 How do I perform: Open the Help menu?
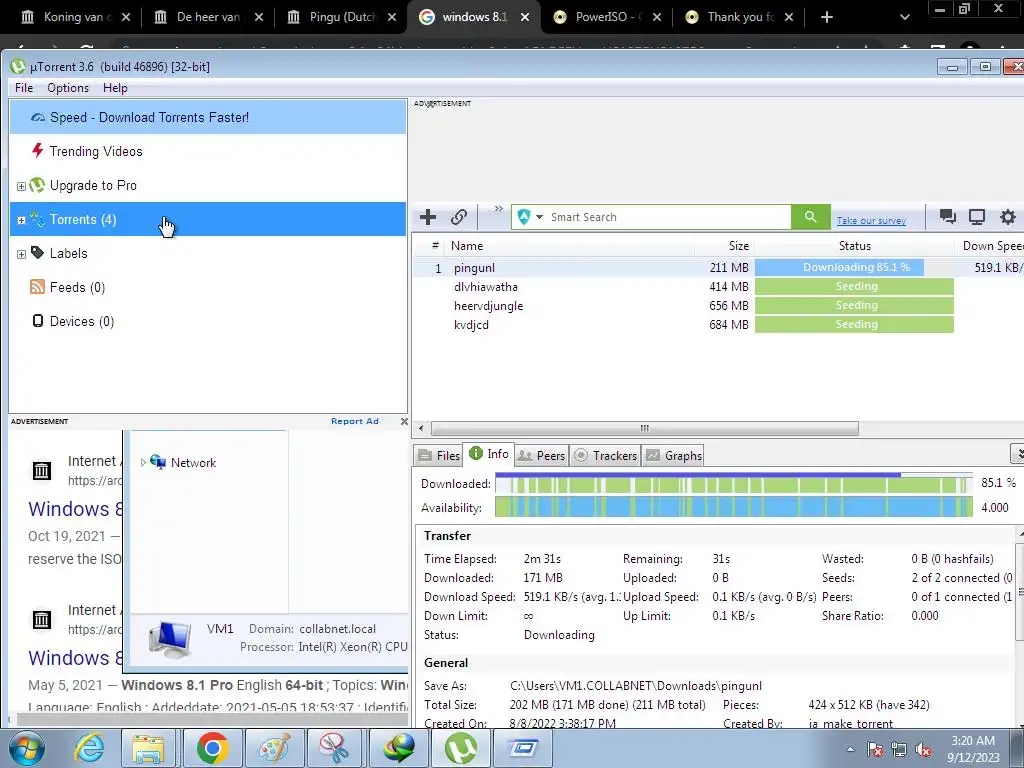tap(115, 88)
